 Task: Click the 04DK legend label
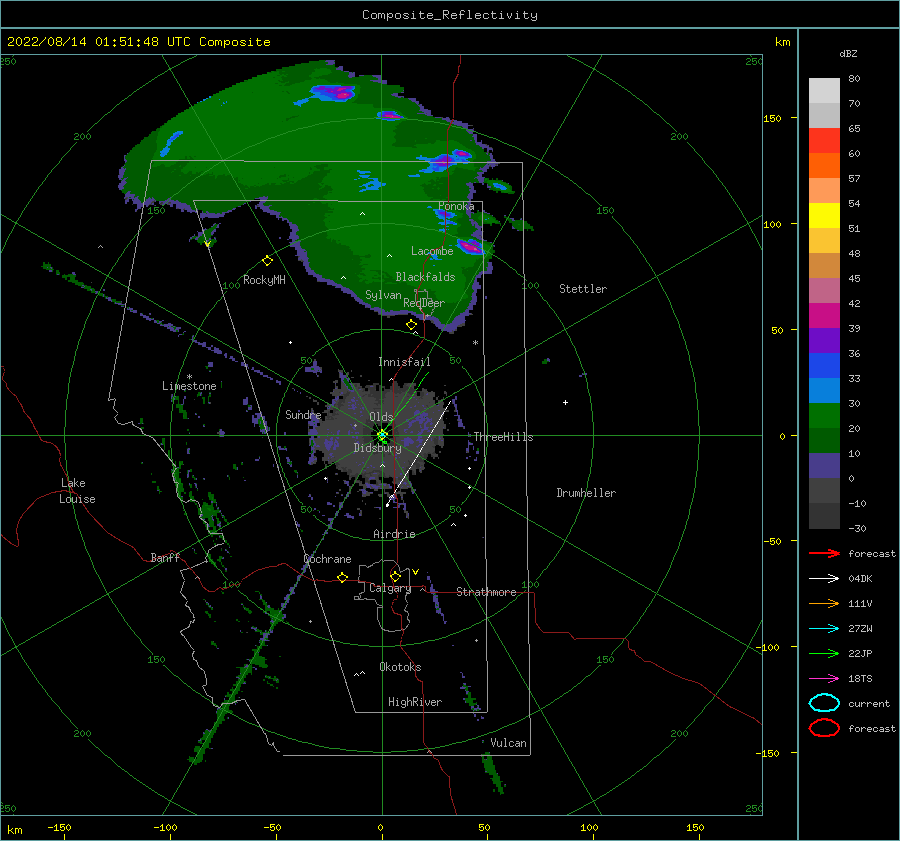(860, 579)
